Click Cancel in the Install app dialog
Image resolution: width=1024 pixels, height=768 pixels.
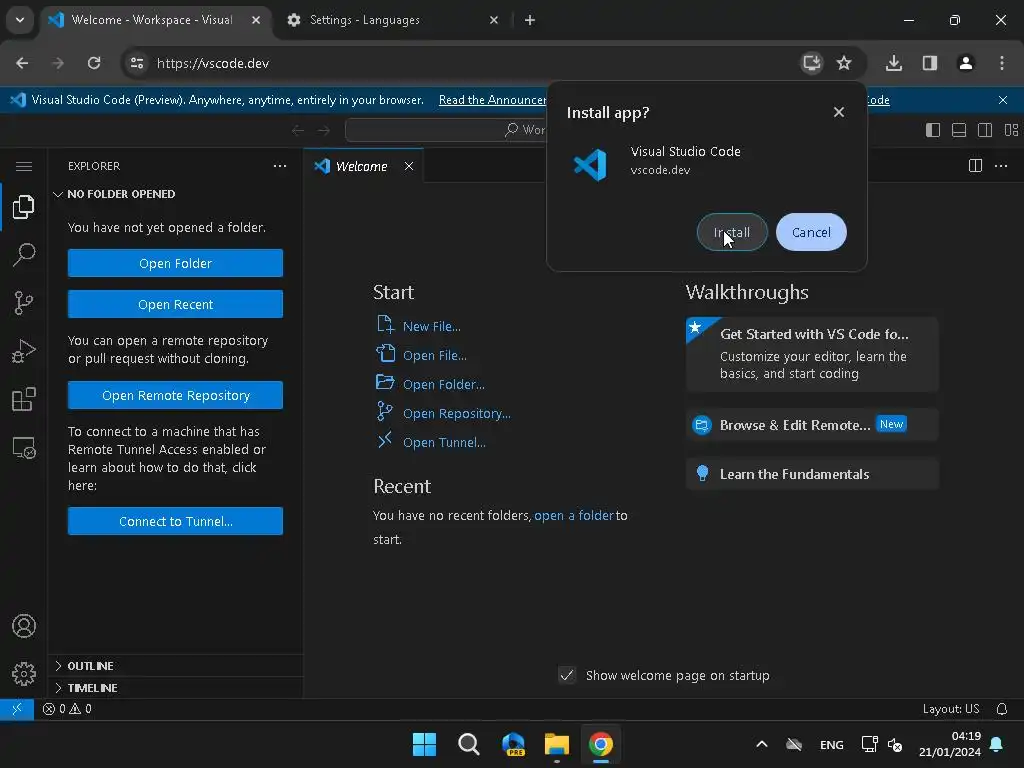[x=811, y=232]
